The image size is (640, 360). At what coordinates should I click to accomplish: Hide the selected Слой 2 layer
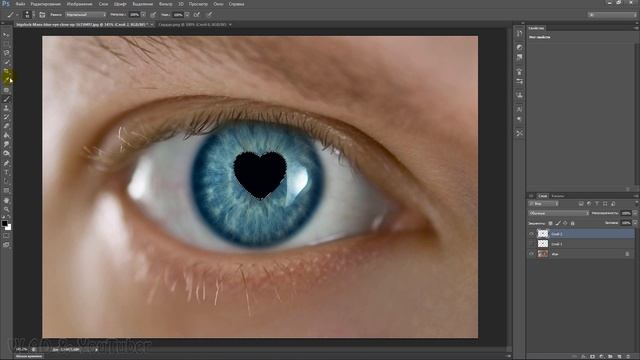[531, 234]
